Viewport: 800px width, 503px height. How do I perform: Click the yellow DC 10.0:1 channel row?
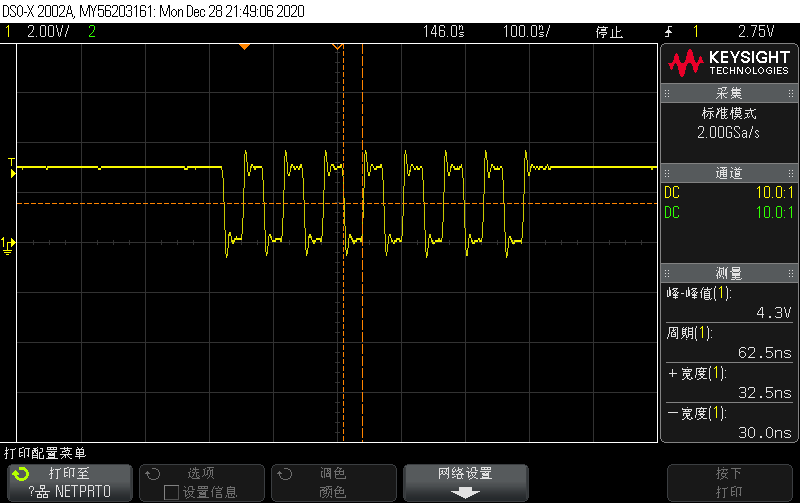pyautogui.click(x=729, y=193)
